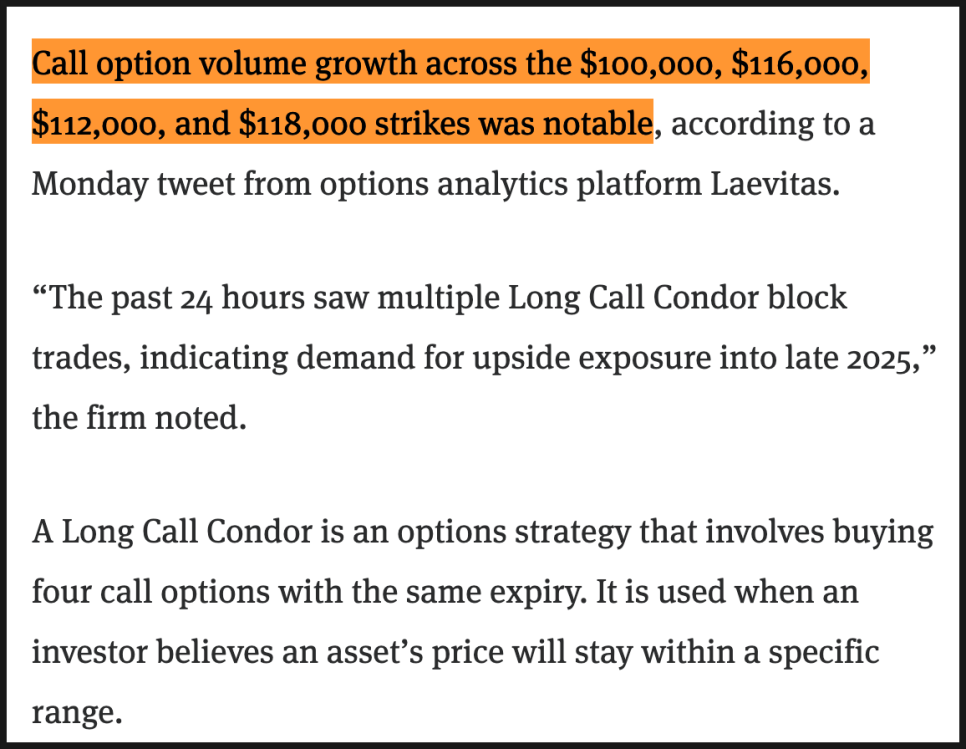Click "the firm noted" text
The width and height of the screenshot is (966, 749).
[x=138, y=416]
